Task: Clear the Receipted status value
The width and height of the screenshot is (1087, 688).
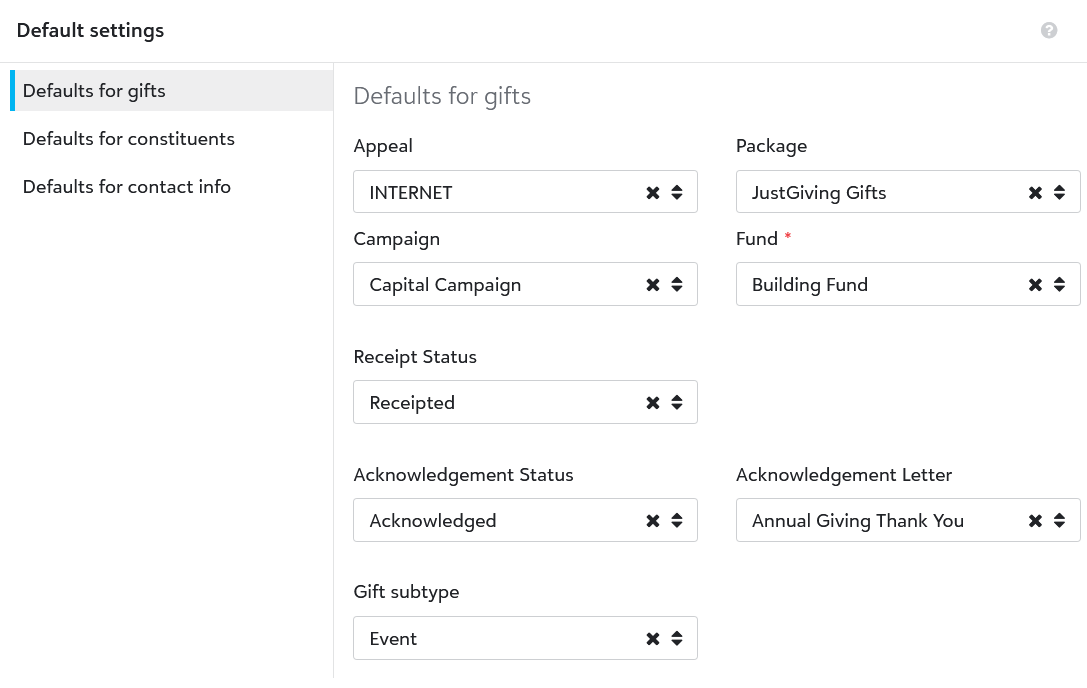Action: [x=653, y=403]
